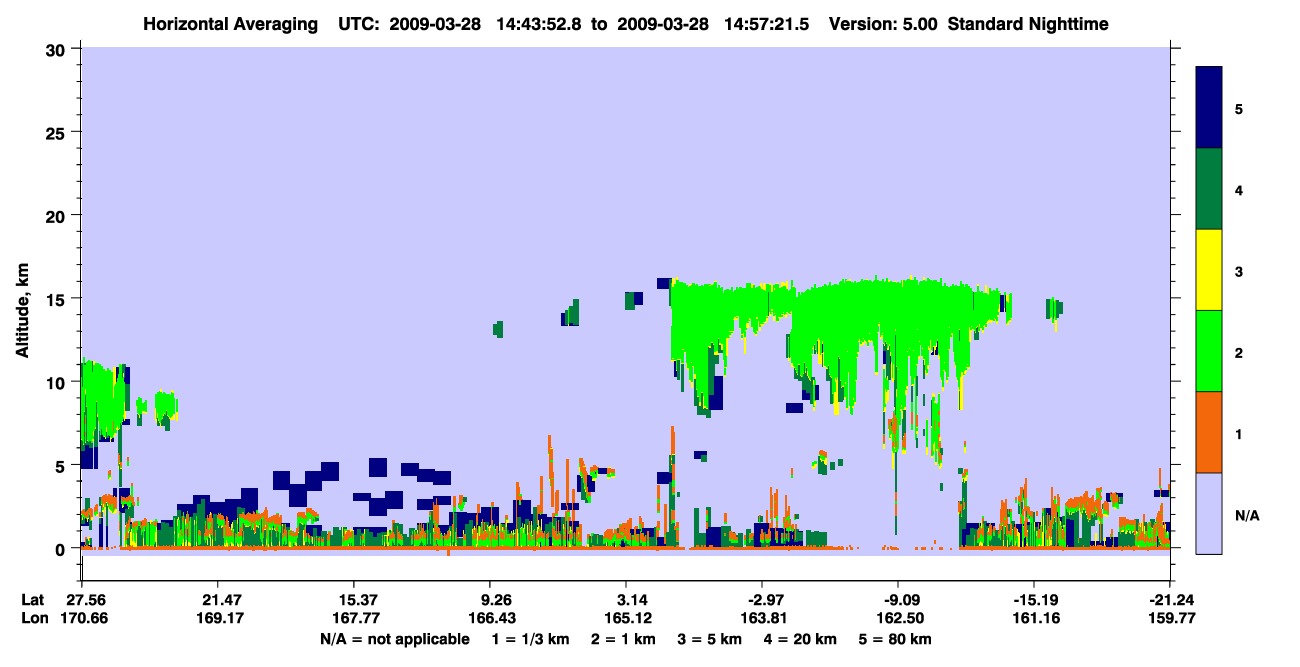
Task: Click the yellow colorbar segment labeled 3
Action: pos(1209,270)
